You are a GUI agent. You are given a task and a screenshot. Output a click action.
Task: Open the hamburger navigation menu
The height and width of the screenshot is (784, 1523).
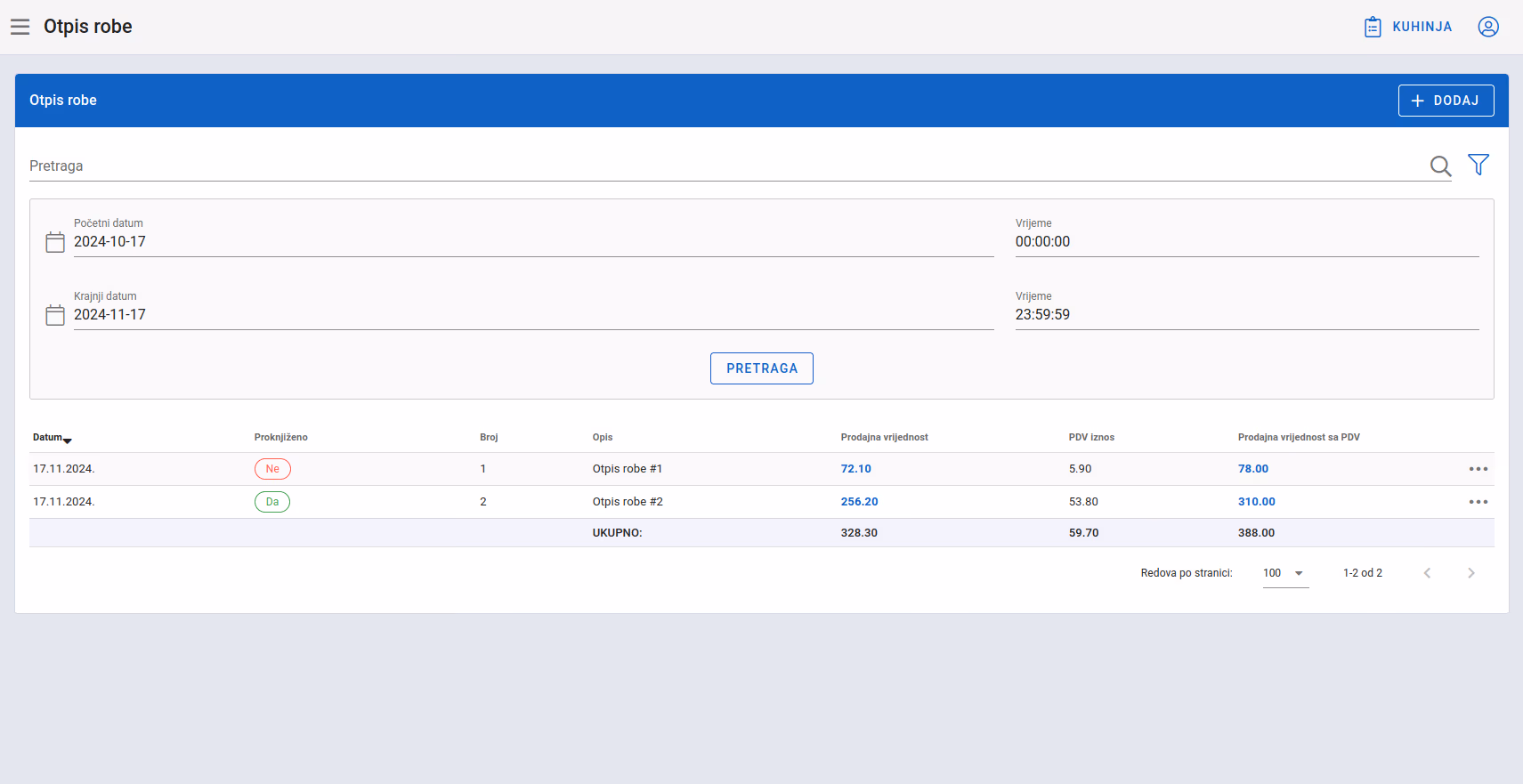pos(20,27)
